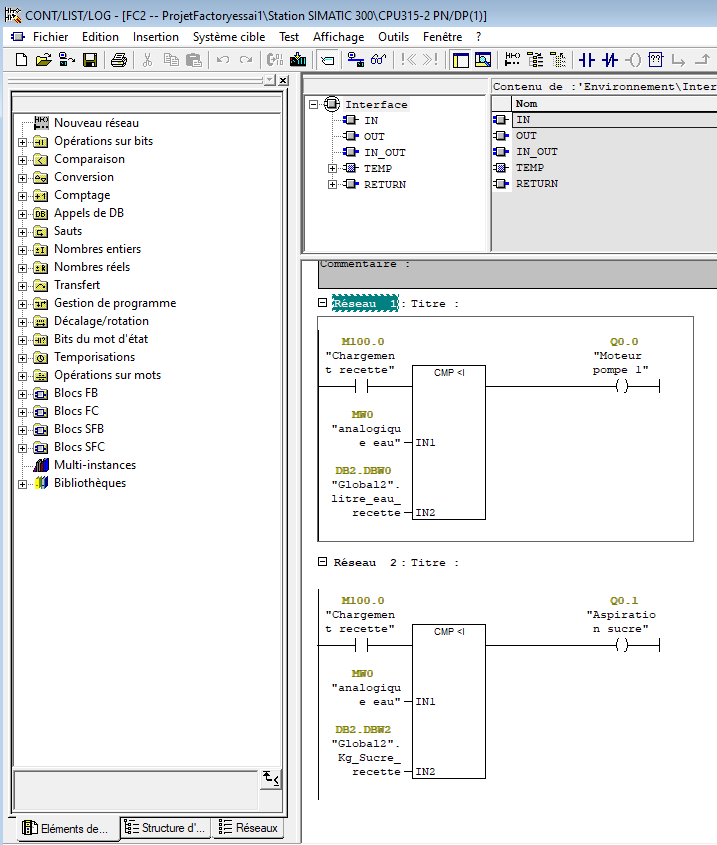Click the Print toolbar icon
This screenshot has height=845, width=717.
point(118,60)
